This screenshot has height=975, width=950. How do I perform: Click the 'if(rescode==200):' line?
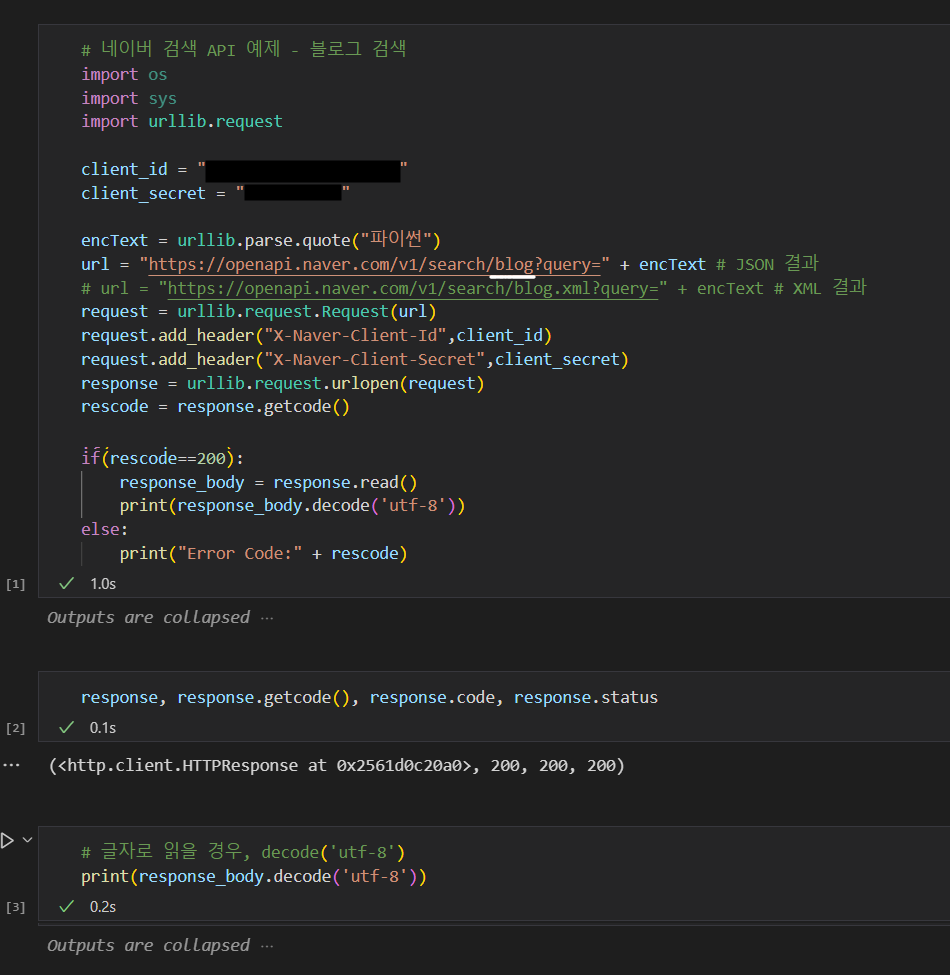162,458
